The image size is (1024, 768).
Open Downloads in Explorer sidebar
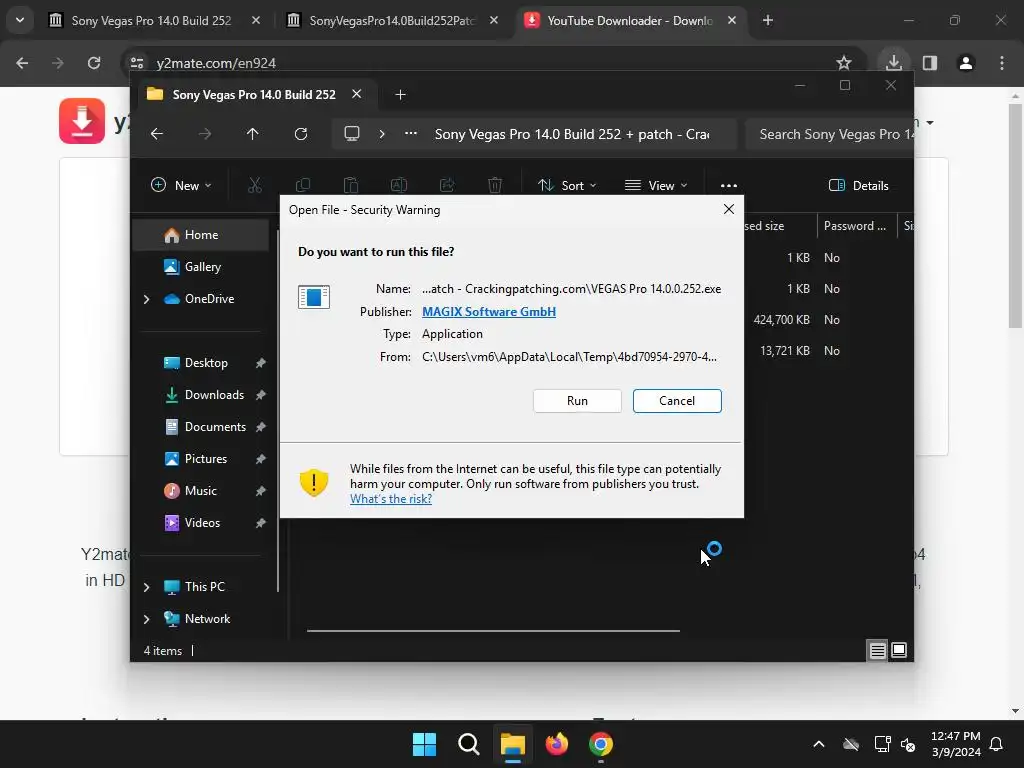click(214, 395)
